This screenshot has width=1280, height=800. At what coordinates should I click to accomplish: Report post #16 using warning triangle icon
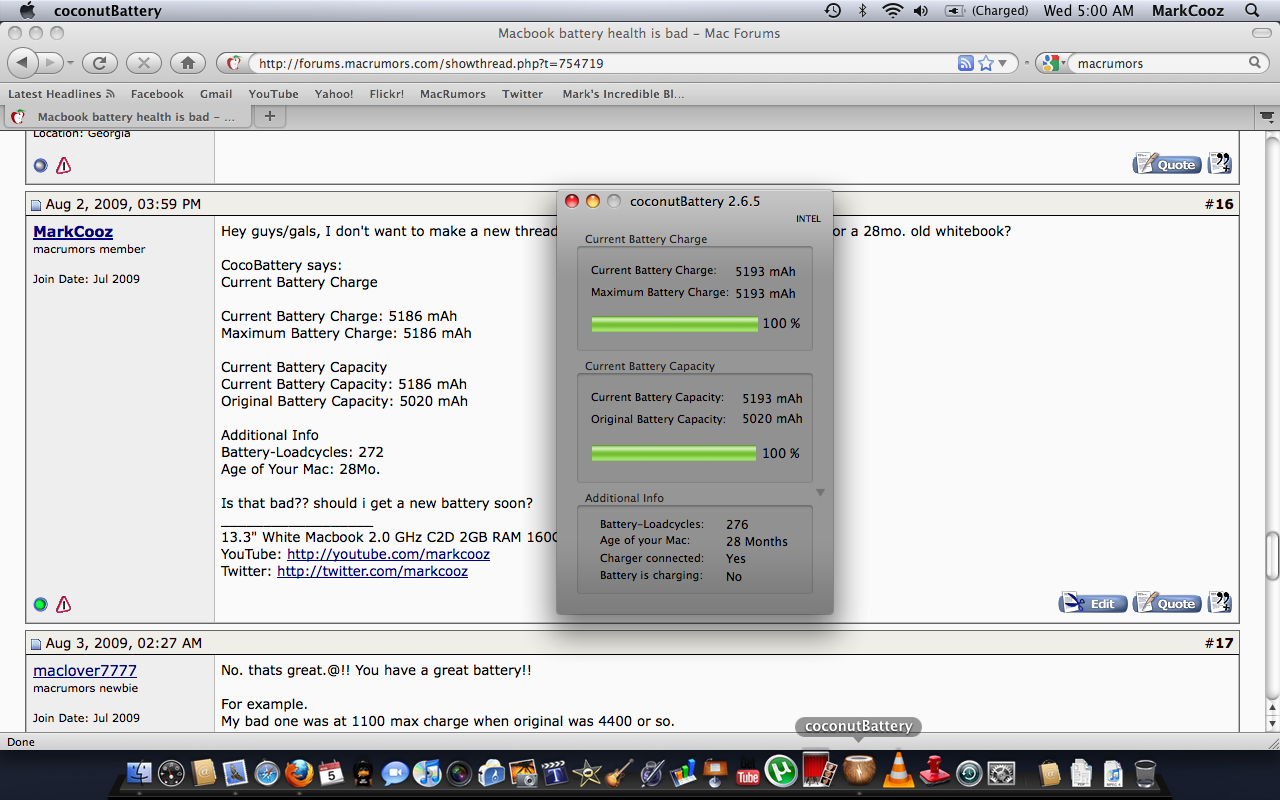(x=64, y=604)
